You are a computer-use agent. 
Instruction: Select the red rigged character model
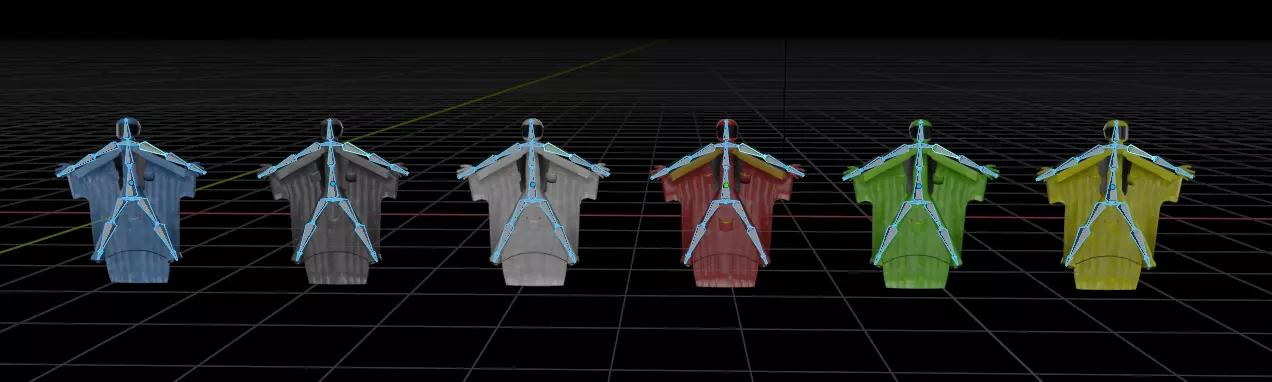(727, 203)
